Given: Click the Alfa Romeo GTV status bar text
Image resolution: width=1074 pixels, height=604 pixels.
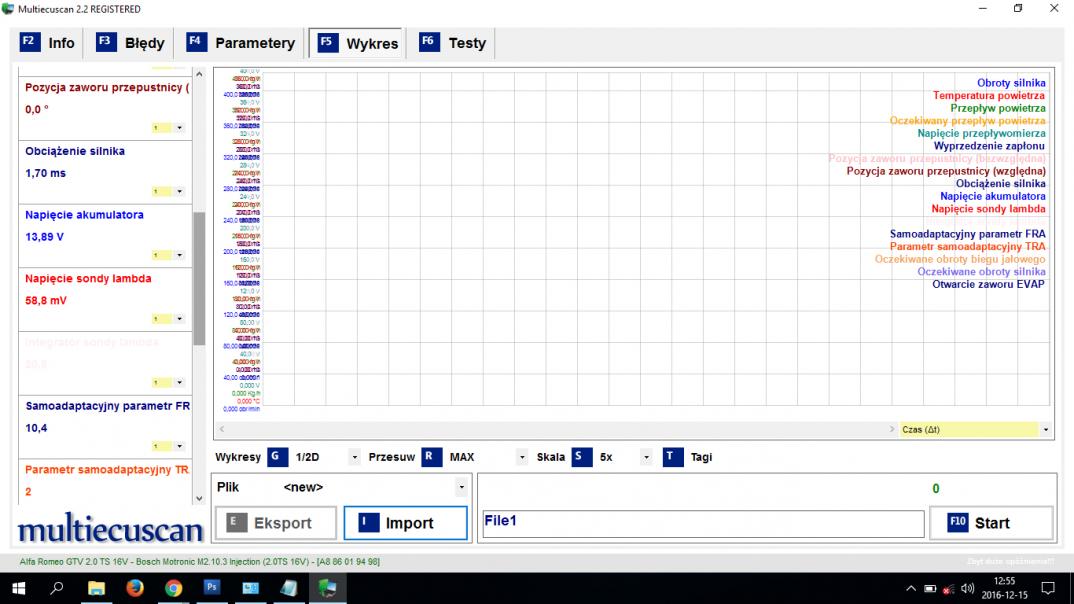Looking at the screenshot, I should tap(199, 562).
